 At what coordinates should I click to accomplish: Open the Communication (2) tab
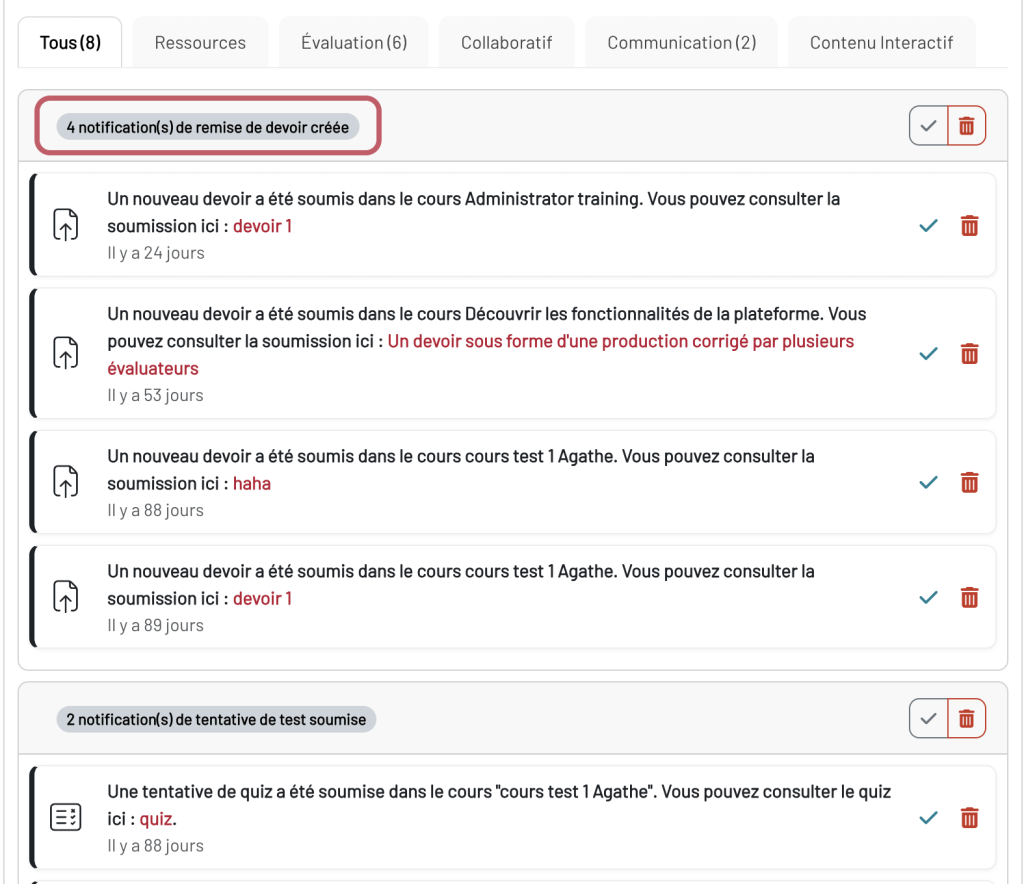click(682, 42)
